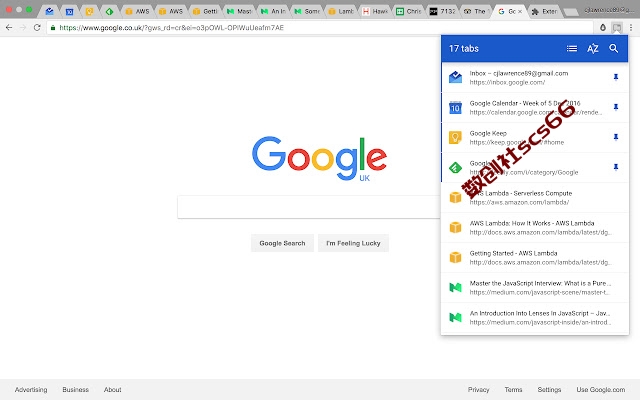Select 'Inbox – cjlawrence89@gmail.com' row title
640x400 pixels.
[518, 73]
